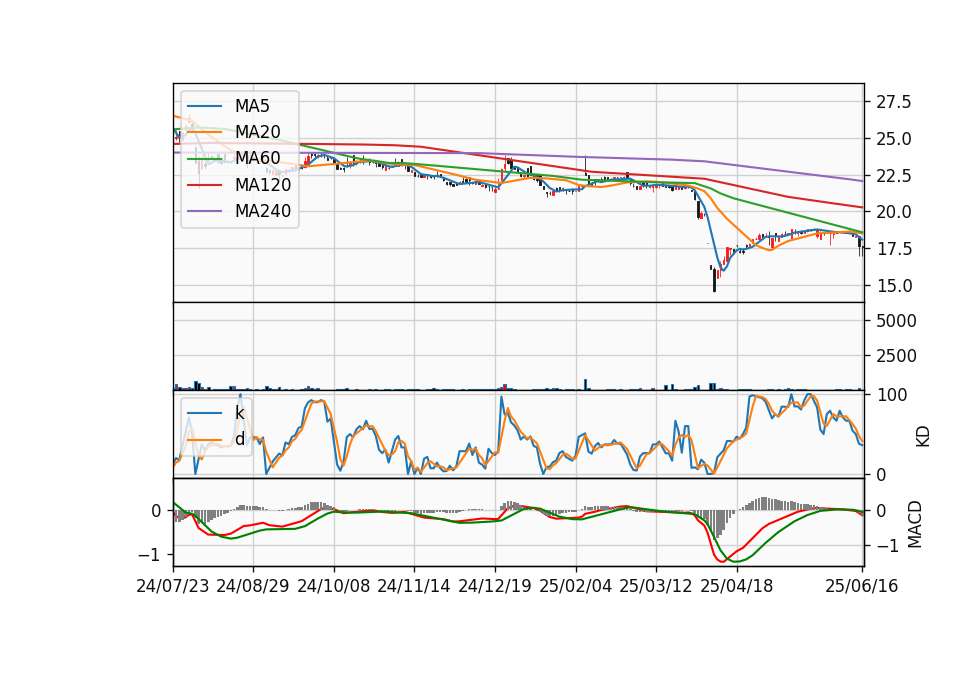Click the MA60 legend label
The height and width of the screenshot is (690, 960).
257,158
